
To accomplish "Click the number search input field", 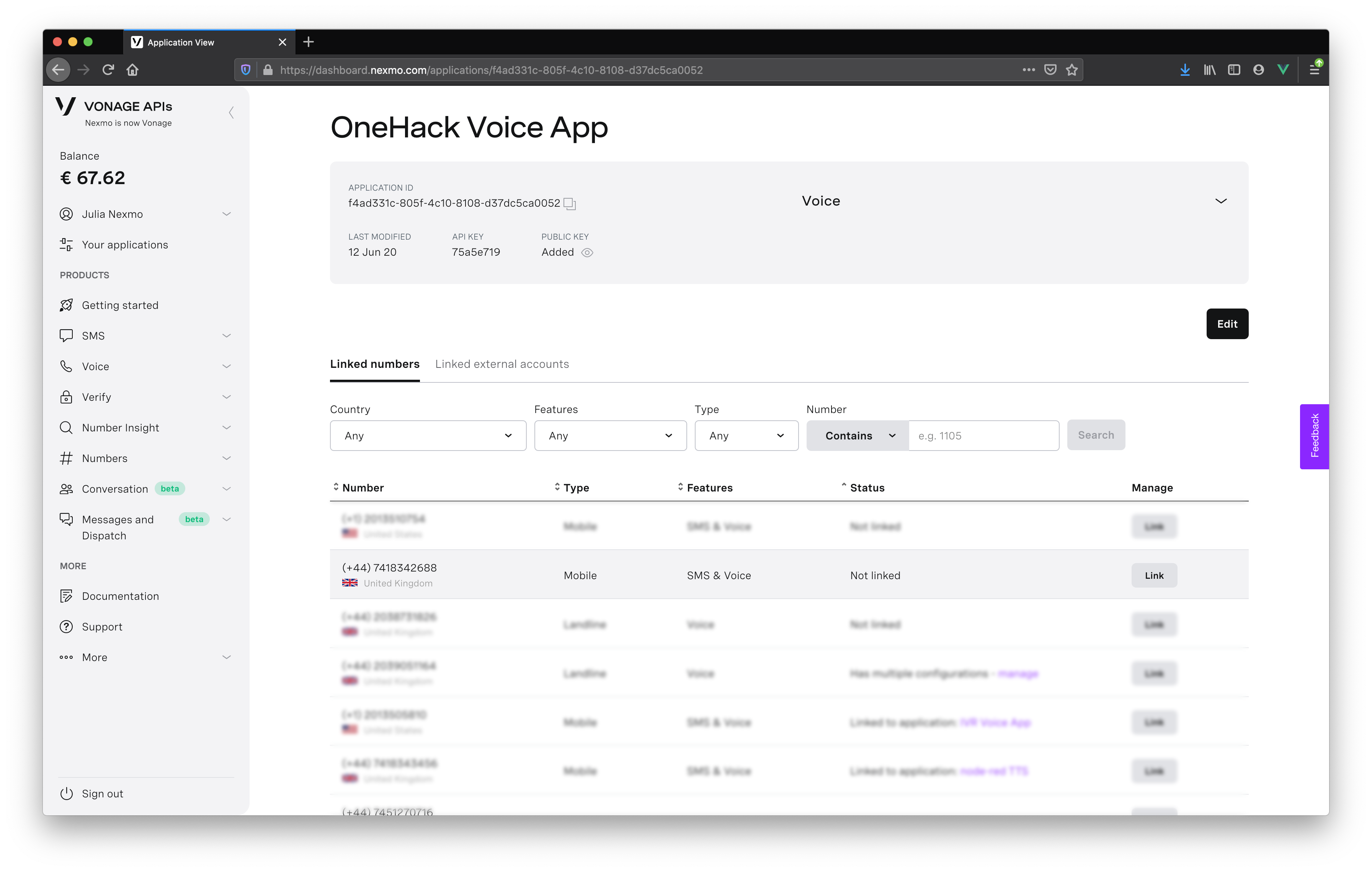I will (984, 435).
